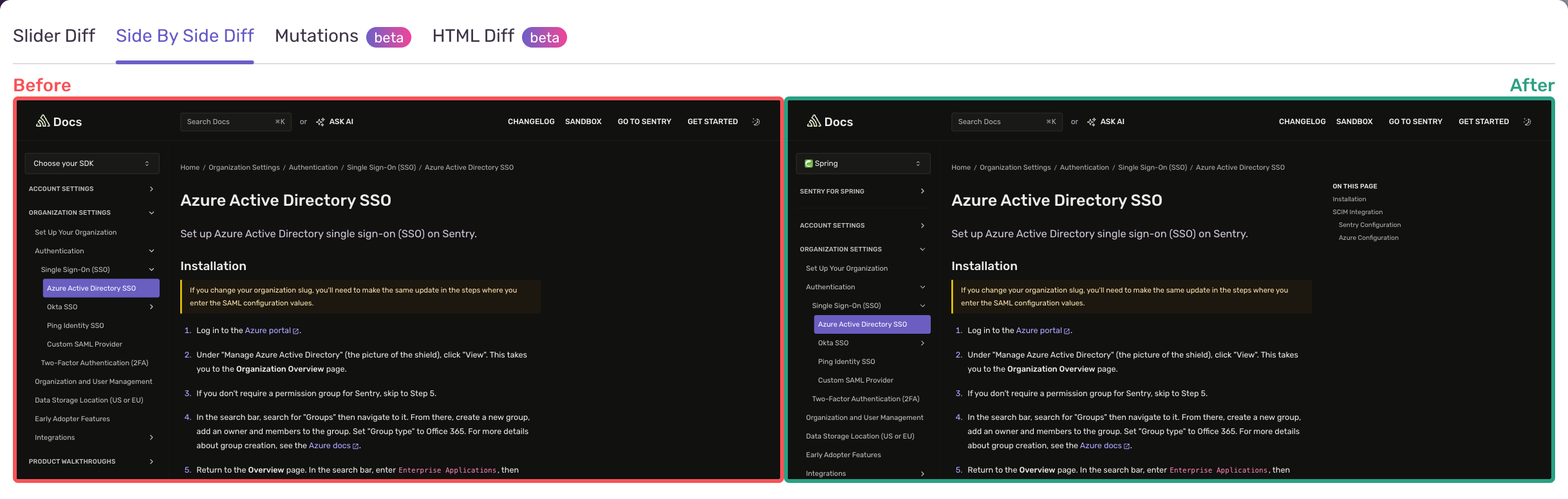
Task: Click the Ask AI sparkle icon in After pane
Action: point(1092,122)
